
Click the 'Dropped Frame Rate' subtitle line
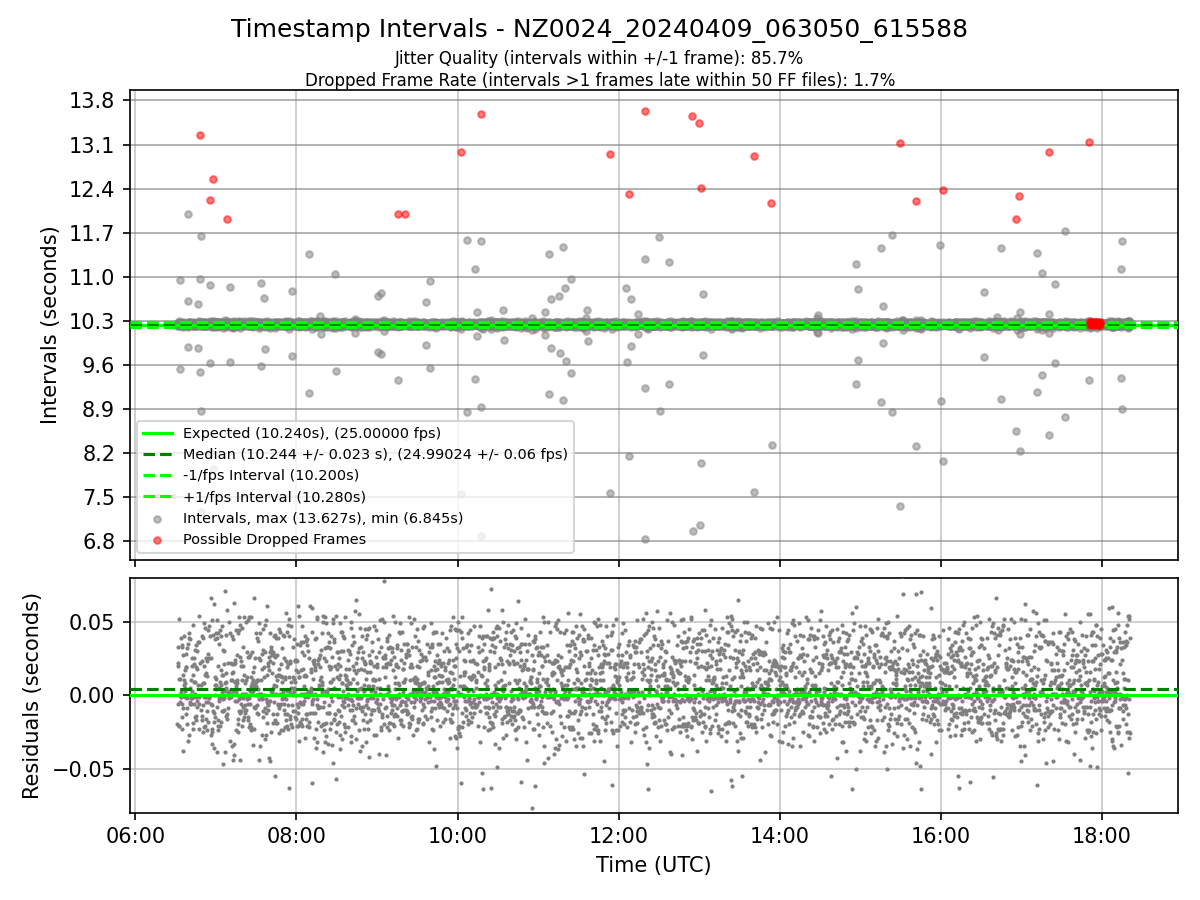tap(599, 80)
